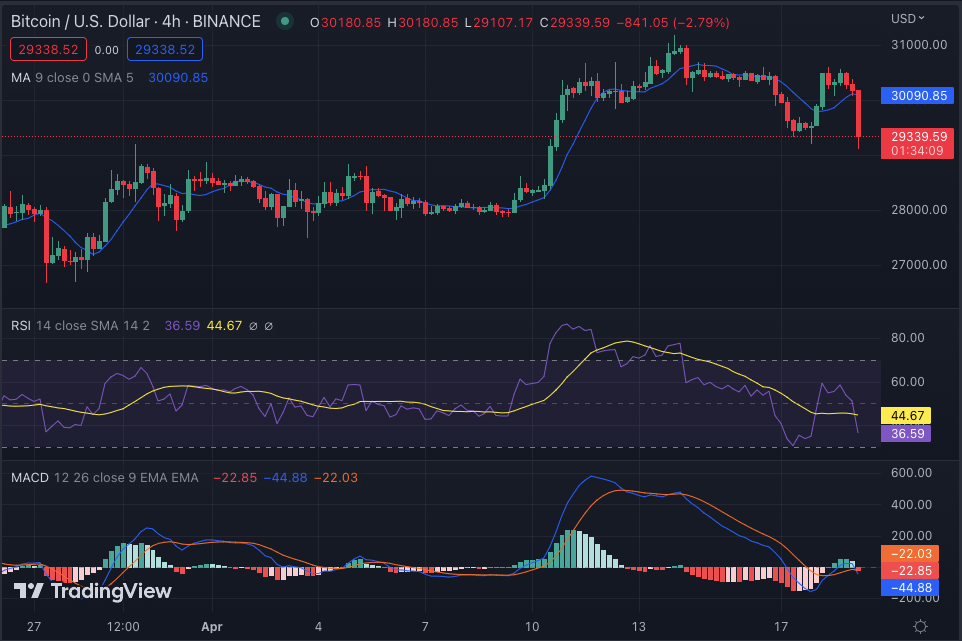Click the 60.00 RSI axis tick
Image resolution: width=962 pixels, height=641 pixels.
(x=907, y=382)
